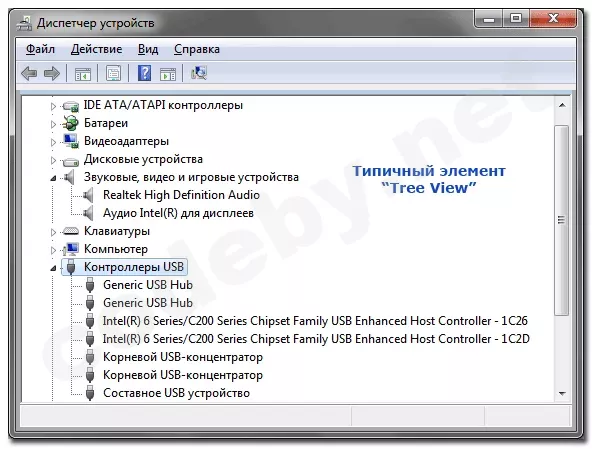The height and width of the screenshot is (449, 592).
Task: Click the Контроллеры USB plug icon
Action: pos(71,267)
